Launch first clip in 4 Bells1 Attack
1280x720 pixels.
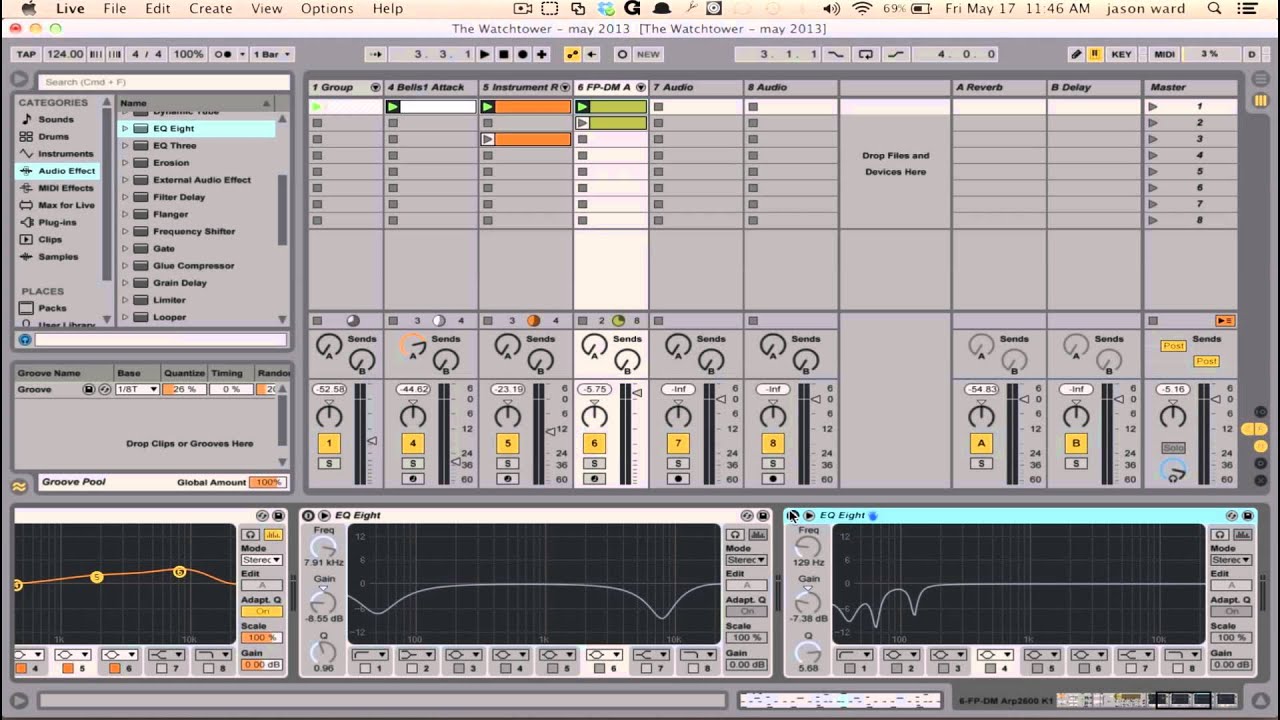coord(393,106)
